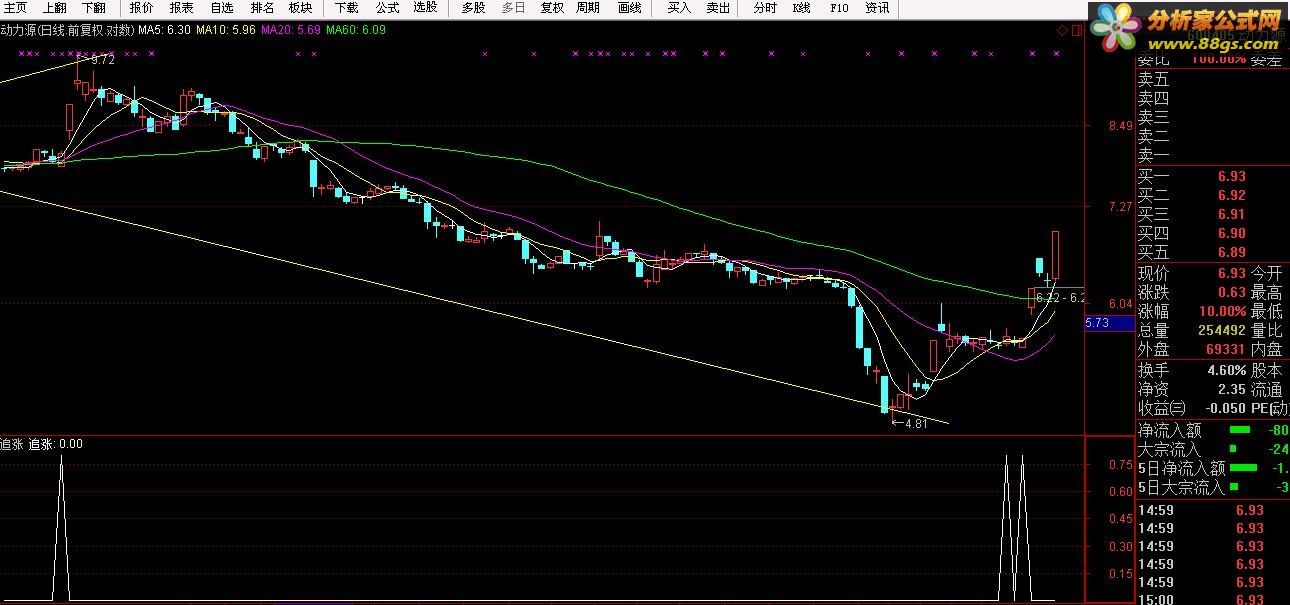Switch to 多日 multi-day view
The height and width of the screenshot is (605, 1290).
click(513, 8)
